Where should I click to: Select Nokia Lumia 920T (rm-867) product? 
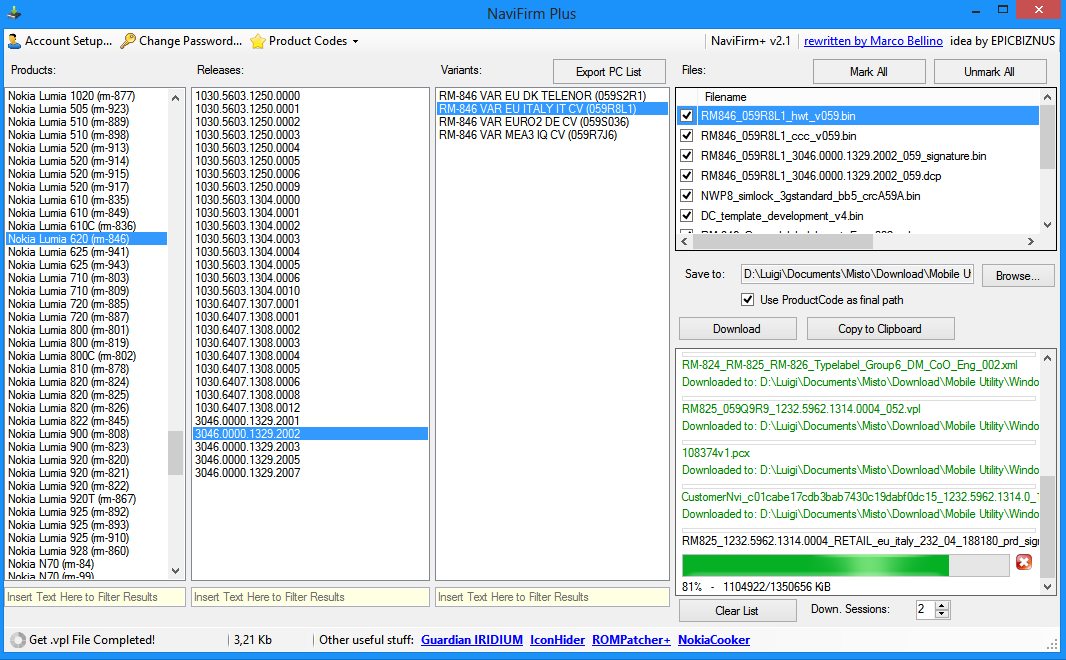click(x=86, y=499)
